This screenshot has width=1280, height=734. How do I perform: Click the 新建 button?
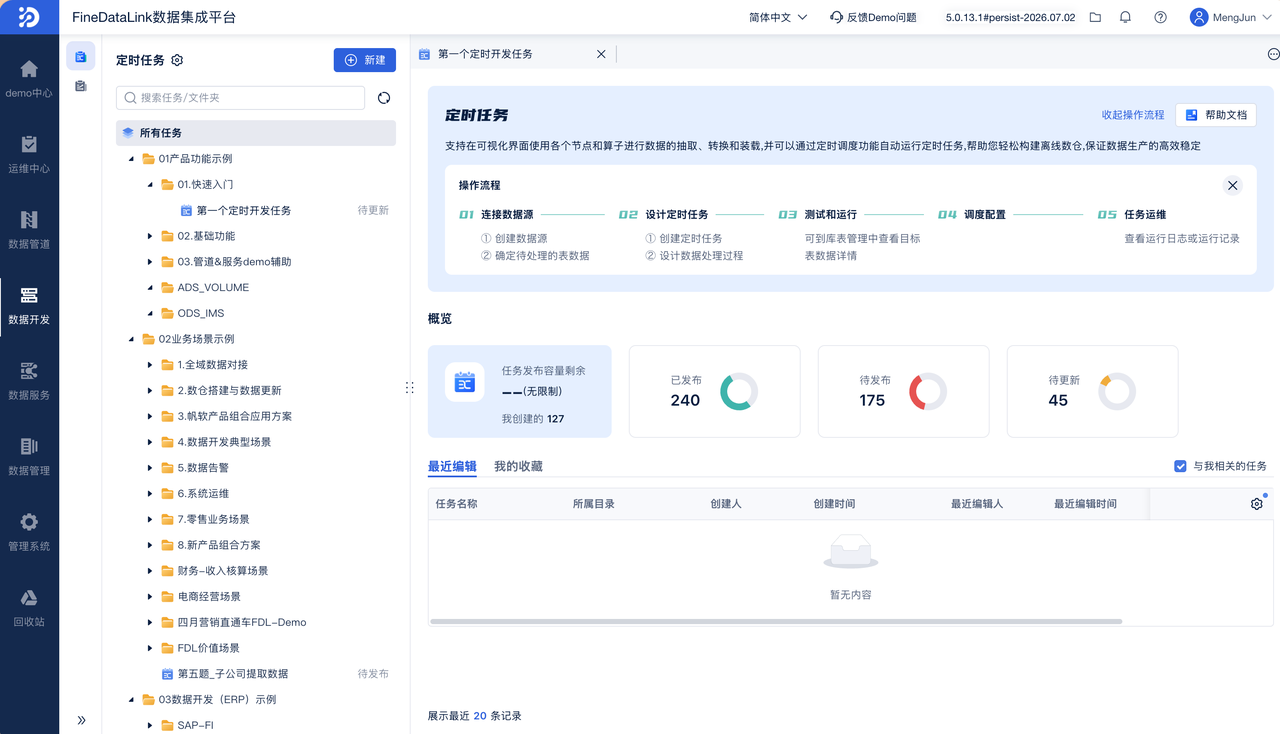click(x=365, y=60)
